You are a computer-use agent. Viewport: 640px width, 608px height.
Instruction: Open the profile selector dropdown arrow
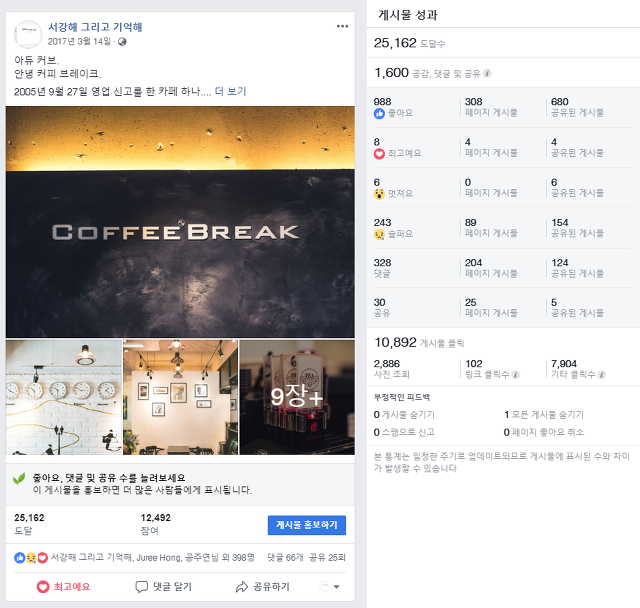click(x=336, y=587)
